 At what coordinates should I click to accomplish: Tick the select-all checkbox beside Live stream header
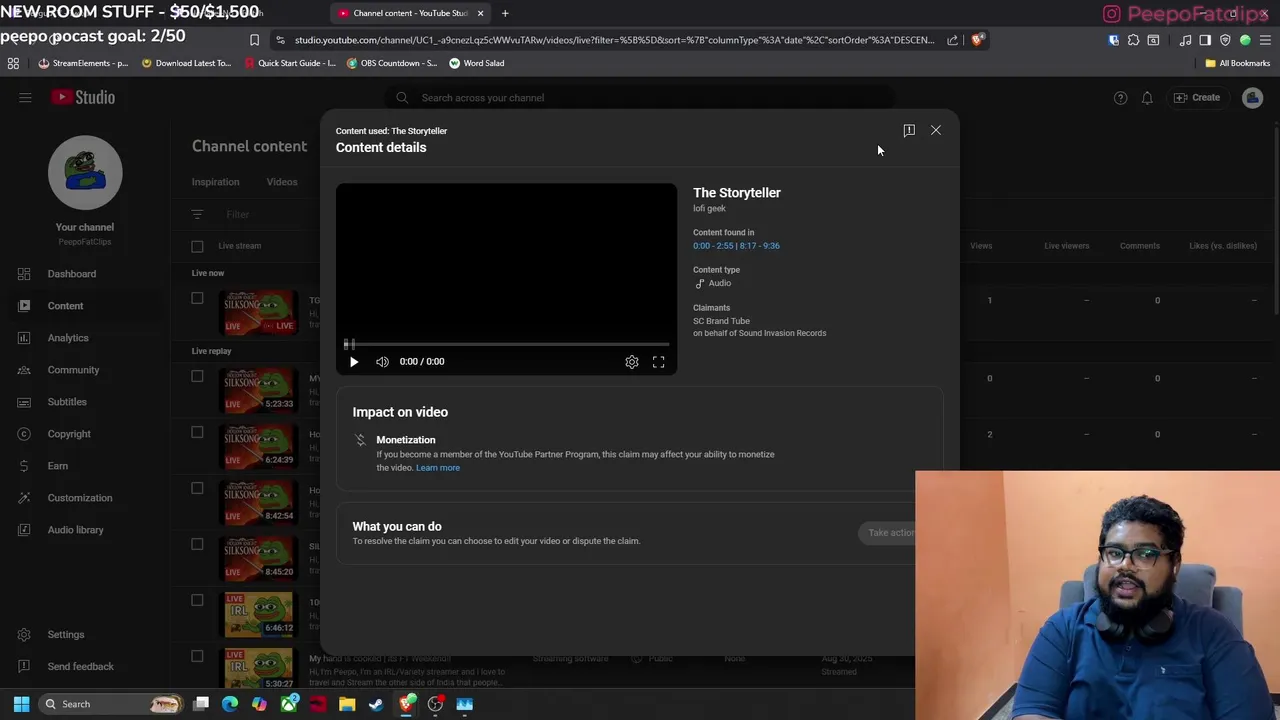pos(197,246)
